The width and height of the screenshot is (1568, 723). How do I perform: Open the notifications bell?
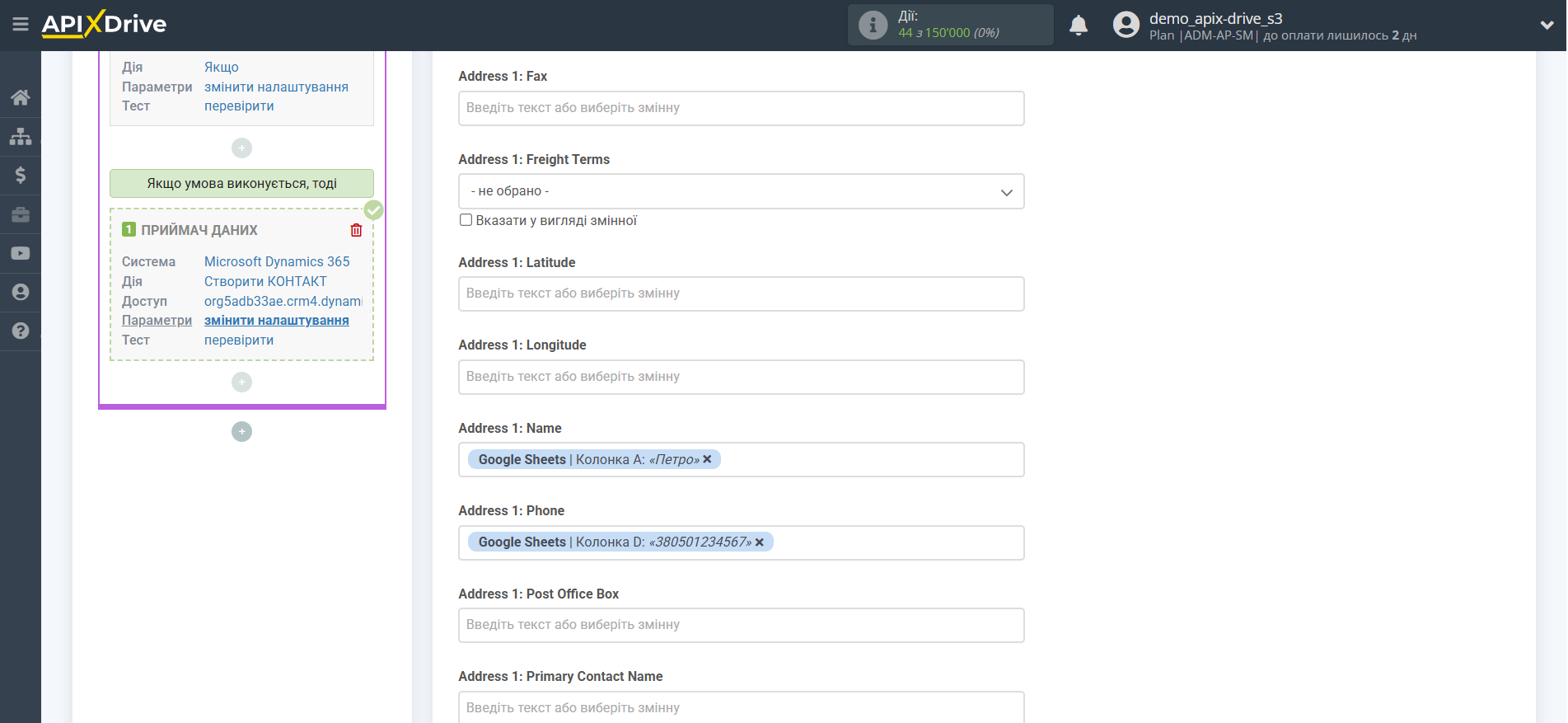1078,26
